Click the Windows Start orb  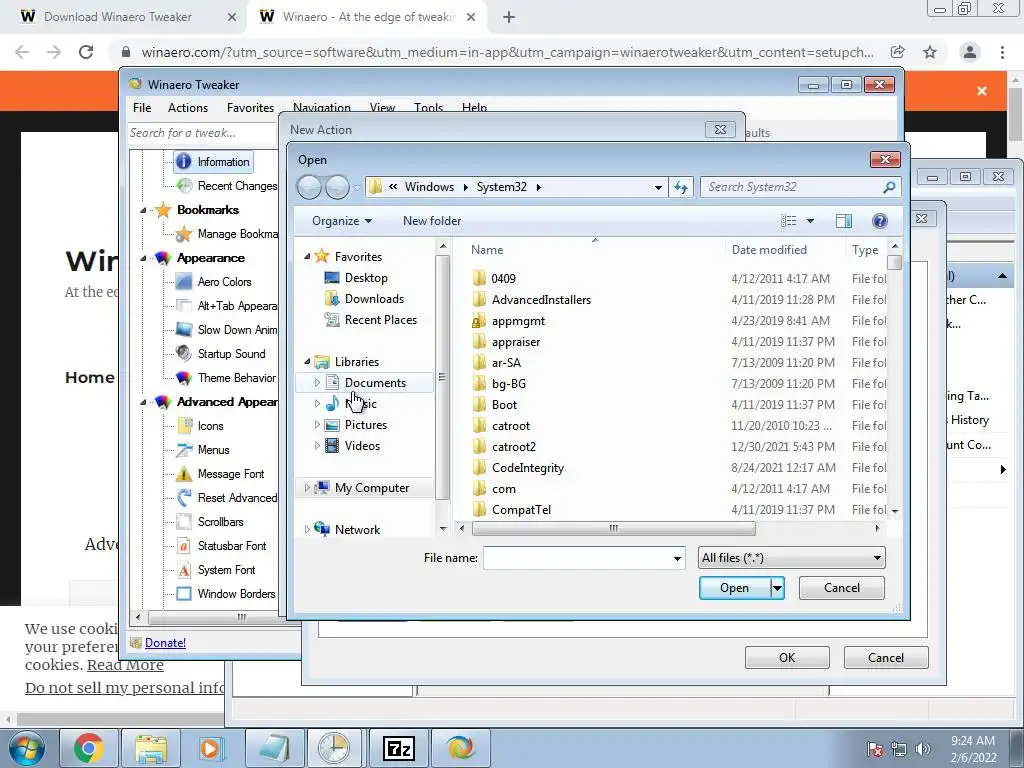tap(27, 748)
